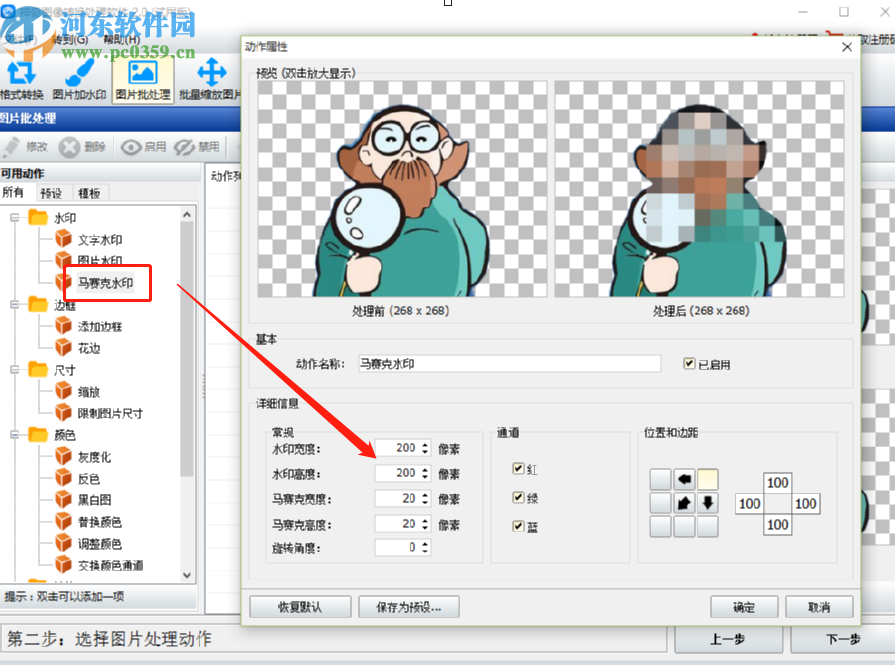Select the highlighted yellow position button
This screenshot has height=665, width=895.
(x=708, y=479)
